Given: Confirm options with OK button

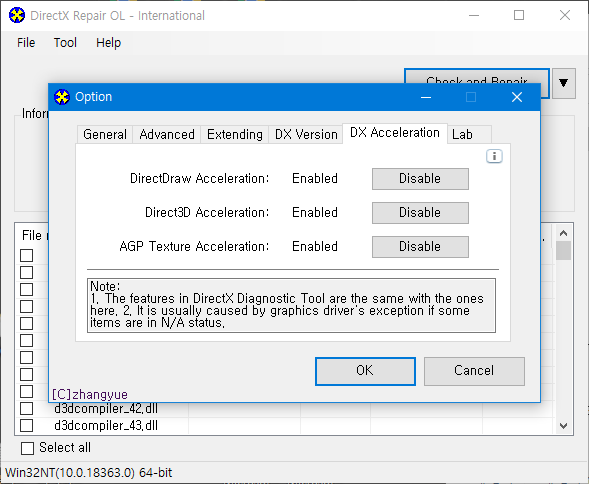Looking at the screenshot, I should click(x=365, y=371).
